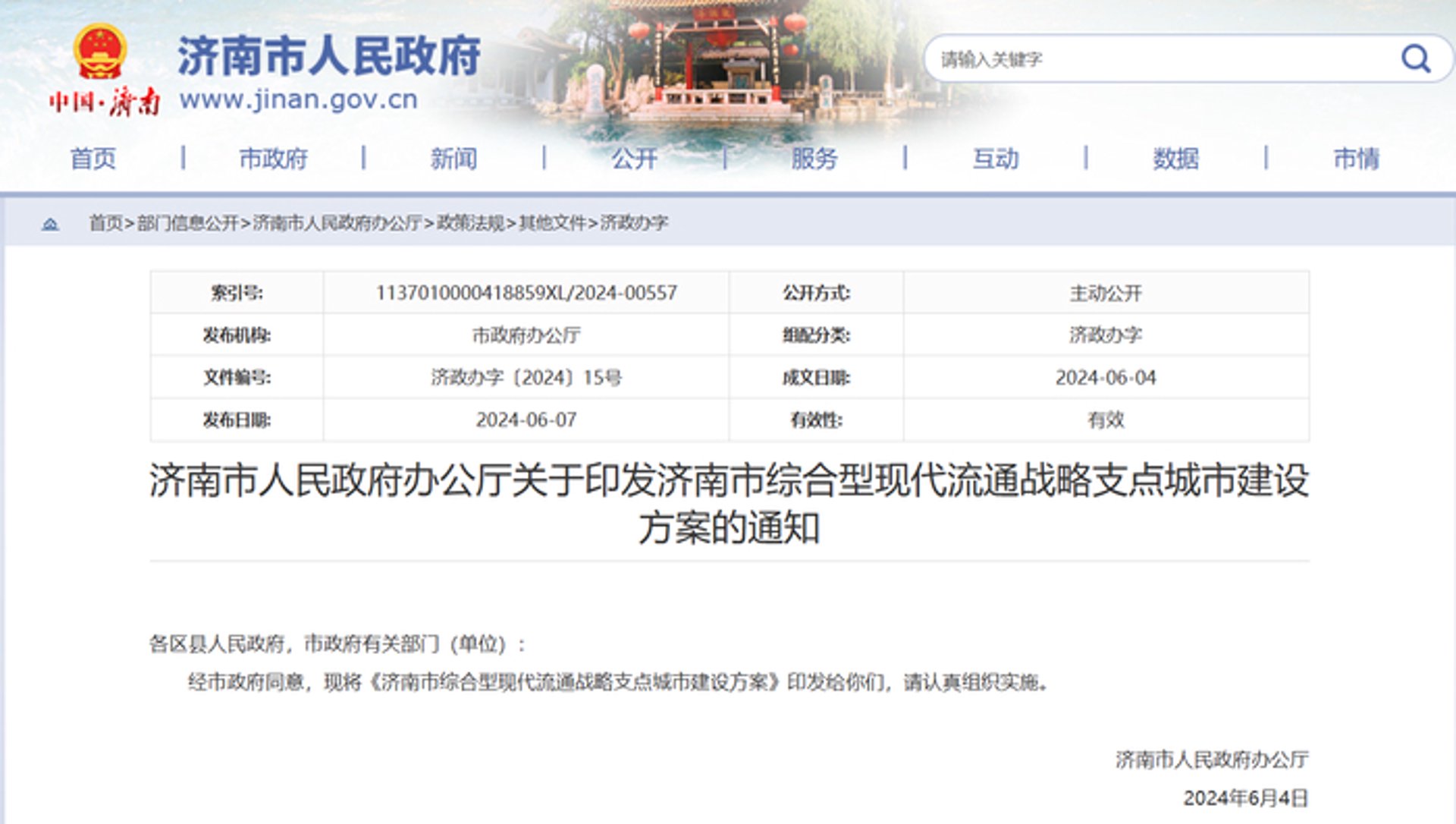Image resolution: width=1456 pixels, height=824 pixels.
Task: Click the 主动公开 table cell
Action: pyautogui.click(x=1106, y=293)
